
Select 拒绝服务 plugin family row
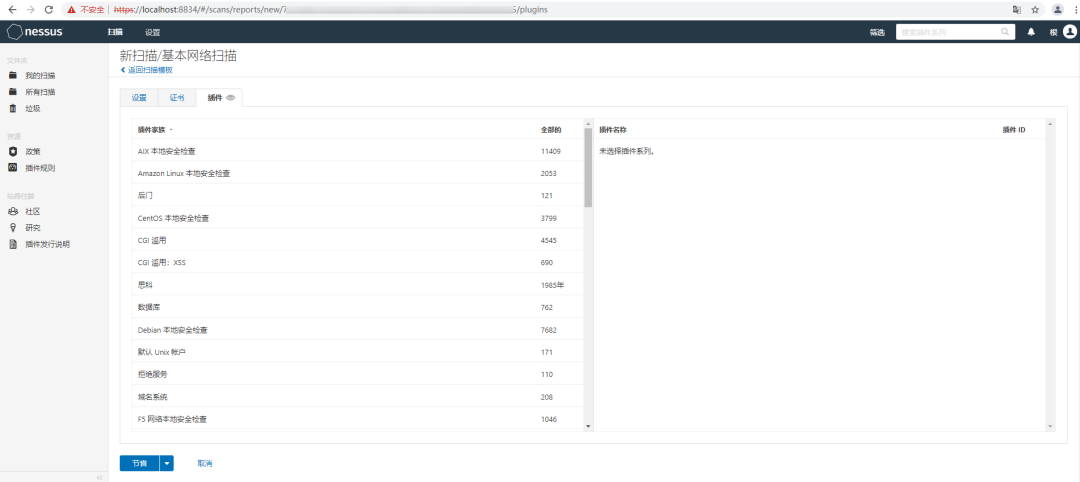pyautogui.click(x=357, y=375)
